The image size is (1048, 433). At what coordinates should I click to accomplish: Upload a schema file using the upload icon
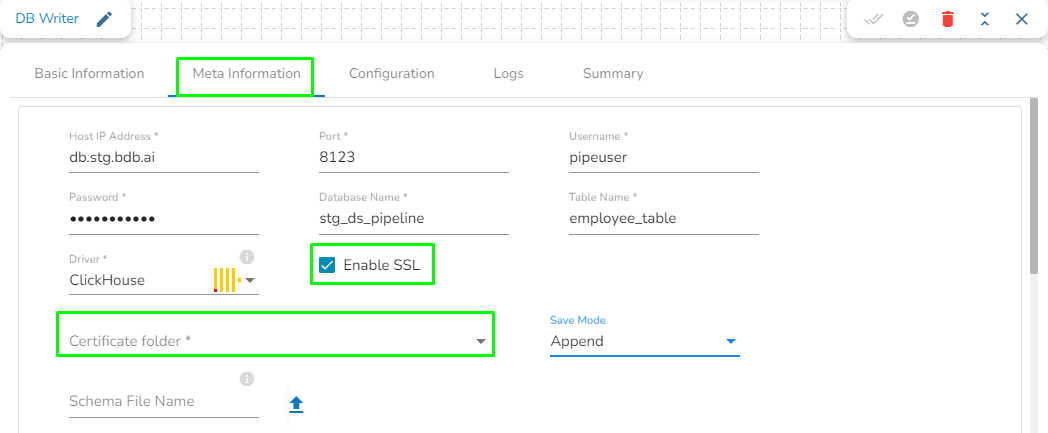pyautogui.click(x=296, y=404)
